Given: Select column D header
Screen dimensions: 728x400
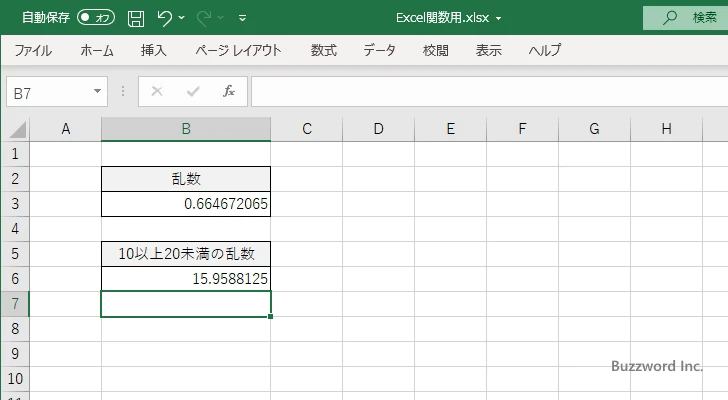Looking at the screenshot, I should click(x=378, y=129).
